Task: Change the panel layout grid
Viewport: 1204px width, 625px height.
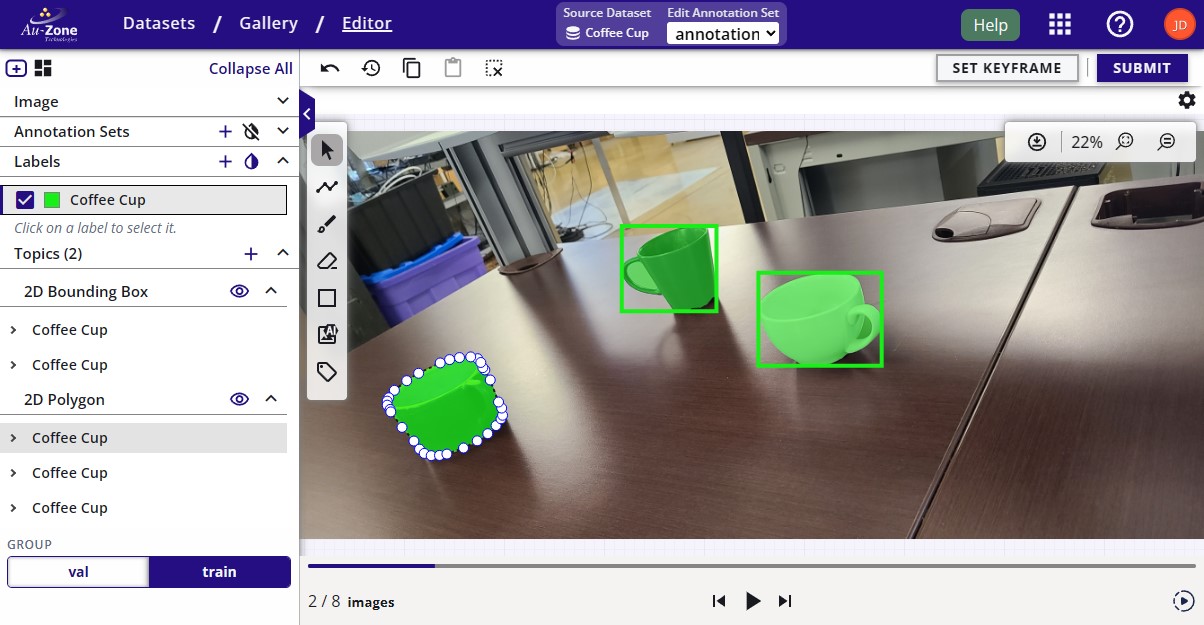Action: (43, 68)
